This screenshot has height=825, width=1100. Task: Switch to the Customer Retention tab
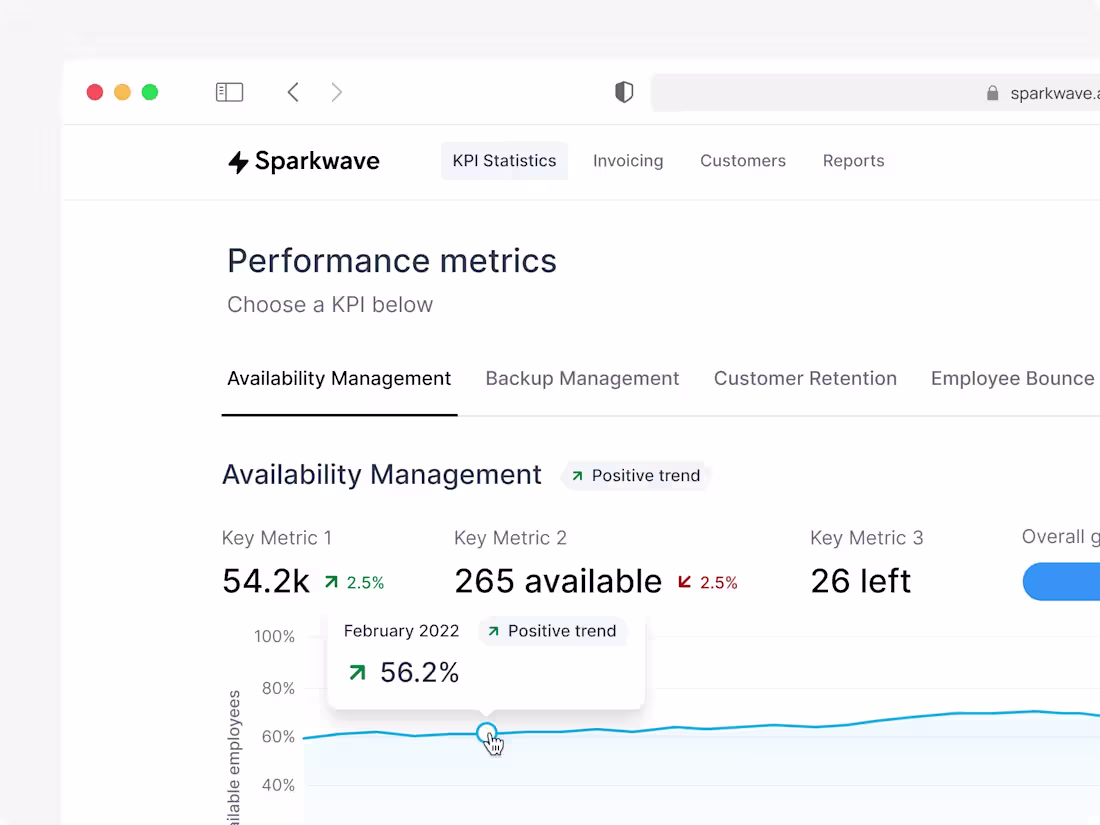click(805, 378)
